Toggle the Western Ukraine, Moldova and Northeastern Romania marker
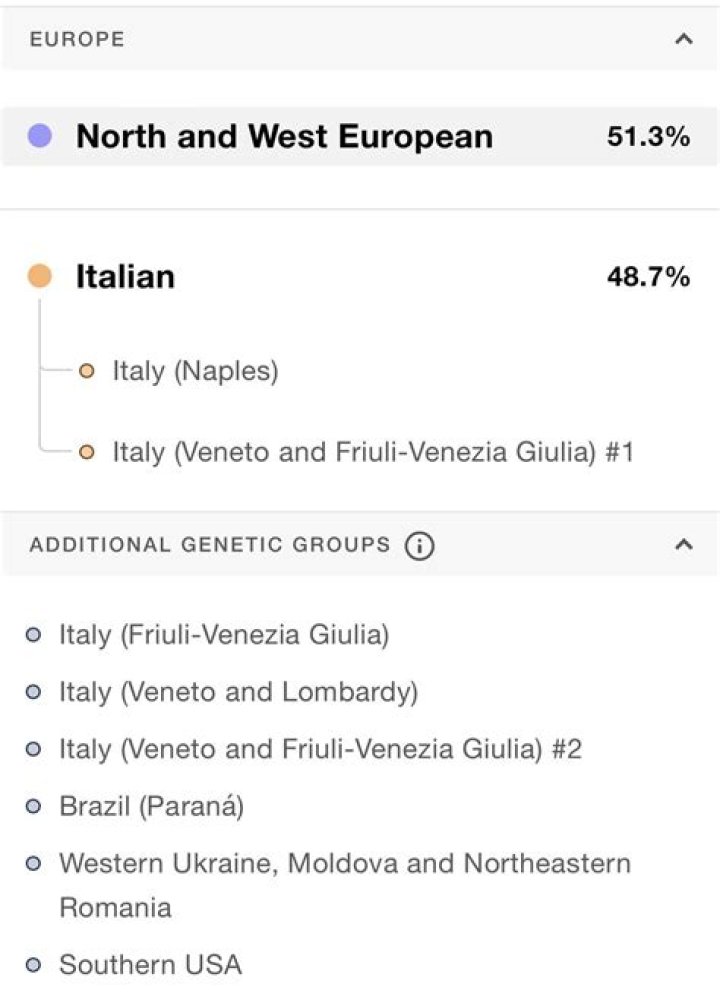The image size is (720, 1003). [x=35, y=864]
